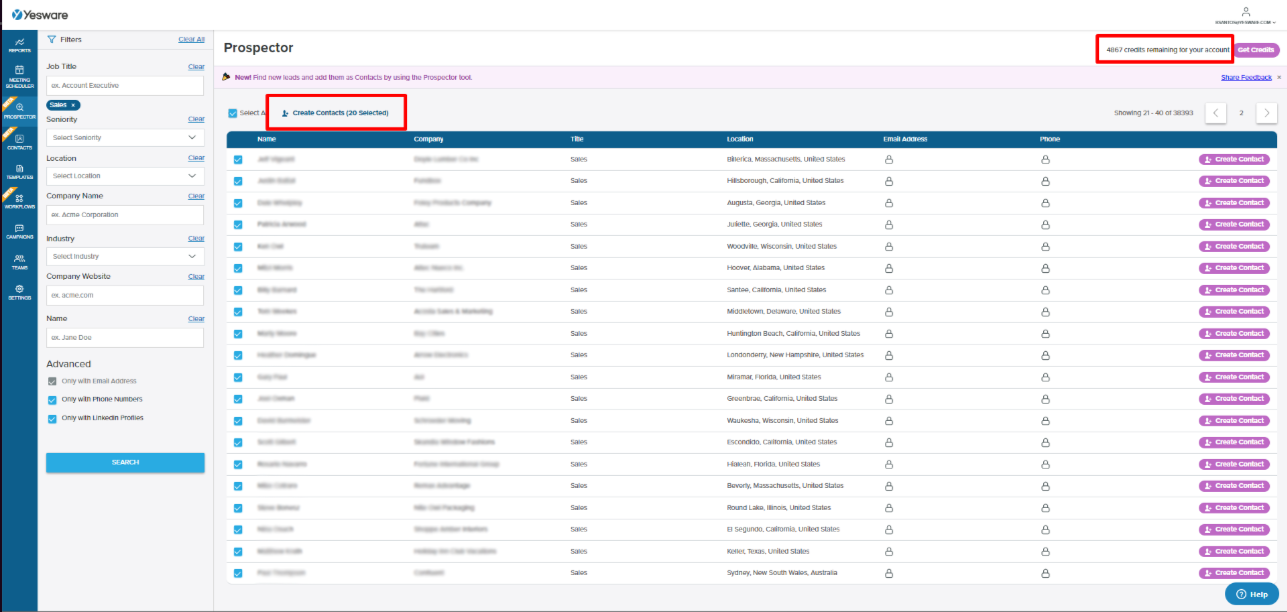Create Contact for the Juliette, Georgia row
The width and height of the screenshot is (1287, 612).
pyautogui.click(x=1235, y=225)
